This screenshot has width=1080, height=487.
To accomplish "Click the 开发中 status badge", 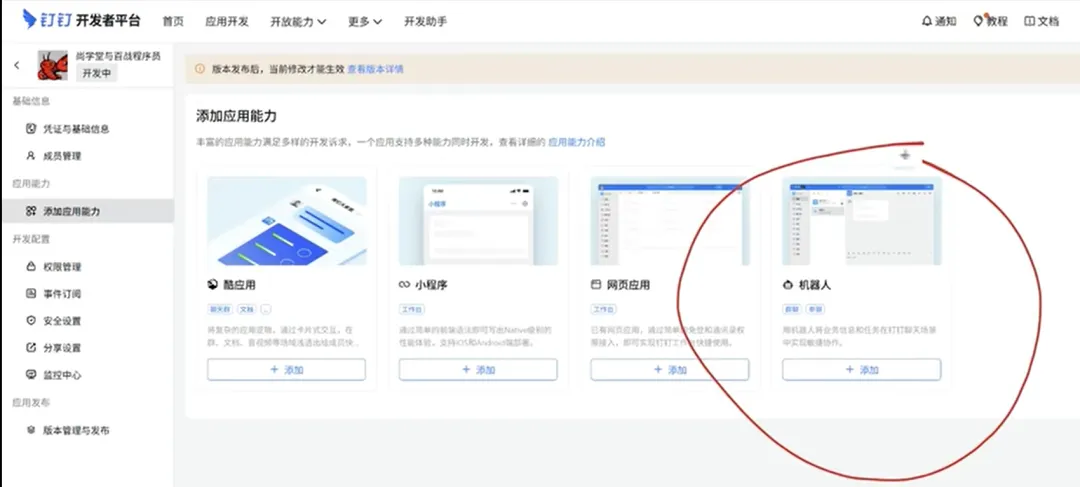I will [97, 74].
